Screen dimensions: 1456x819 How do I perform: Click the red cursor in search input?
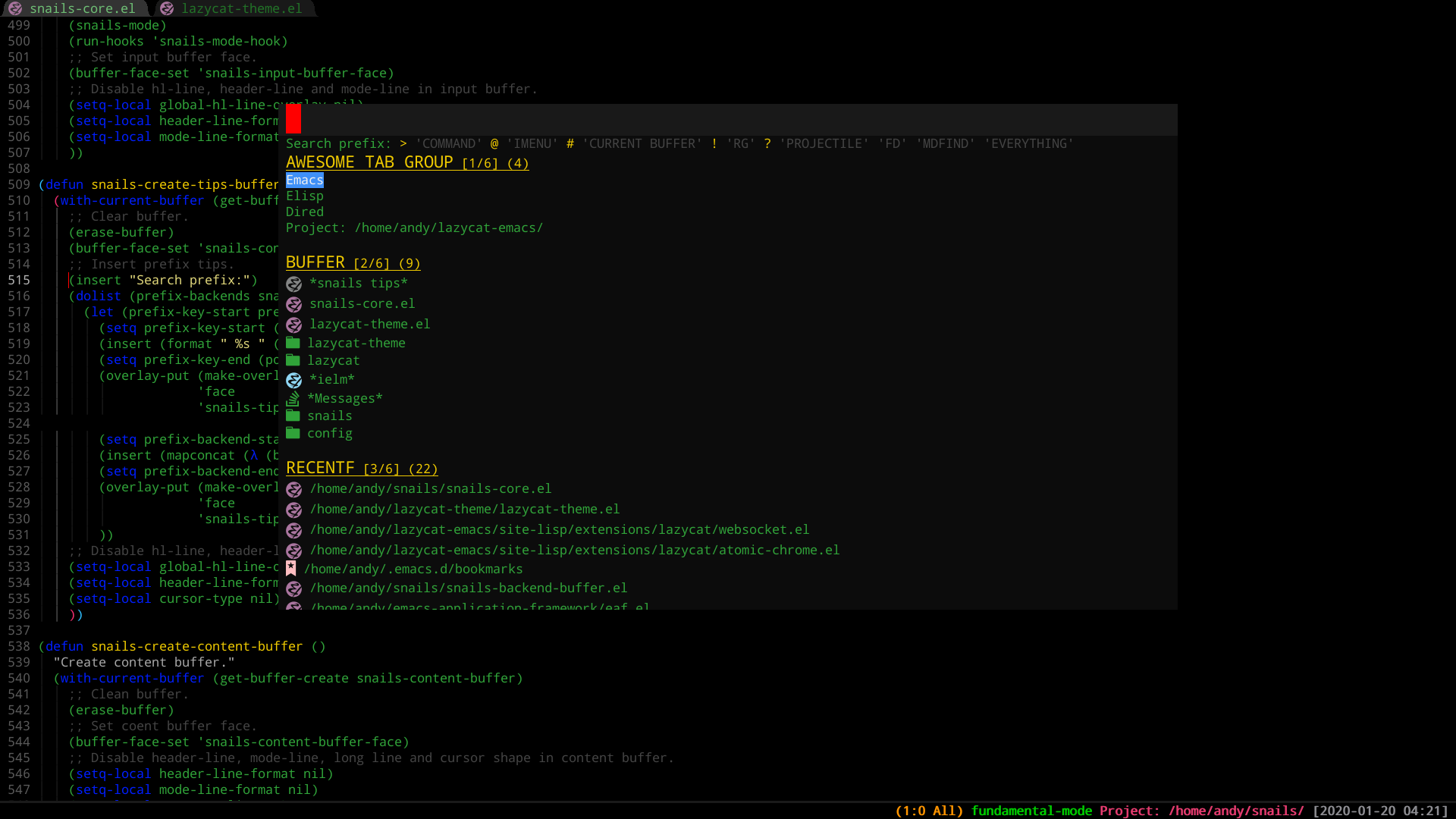coord(293,119)
